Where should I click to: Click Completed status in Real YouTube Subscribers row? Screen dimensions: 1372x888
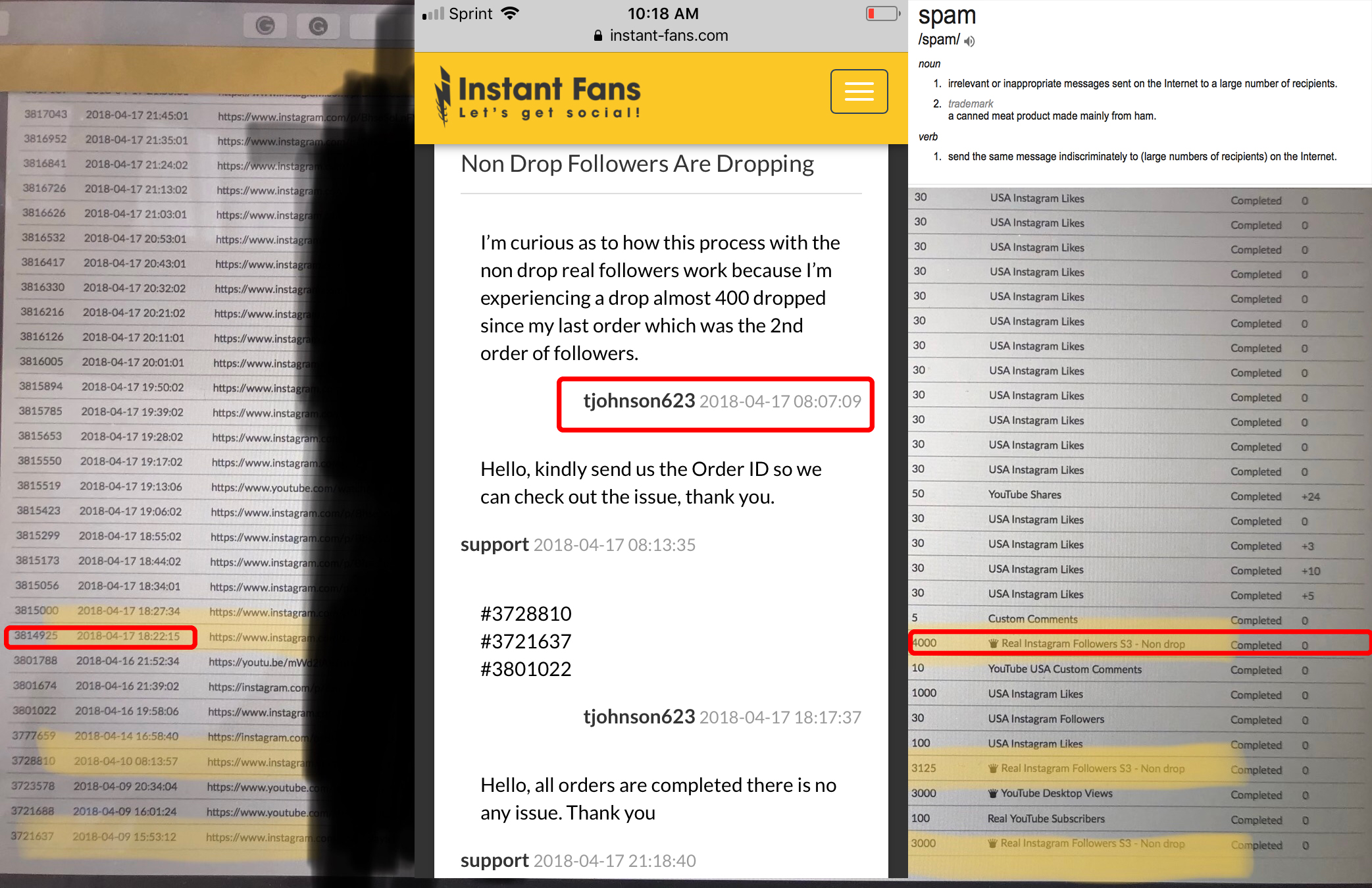pos(1256,820)
